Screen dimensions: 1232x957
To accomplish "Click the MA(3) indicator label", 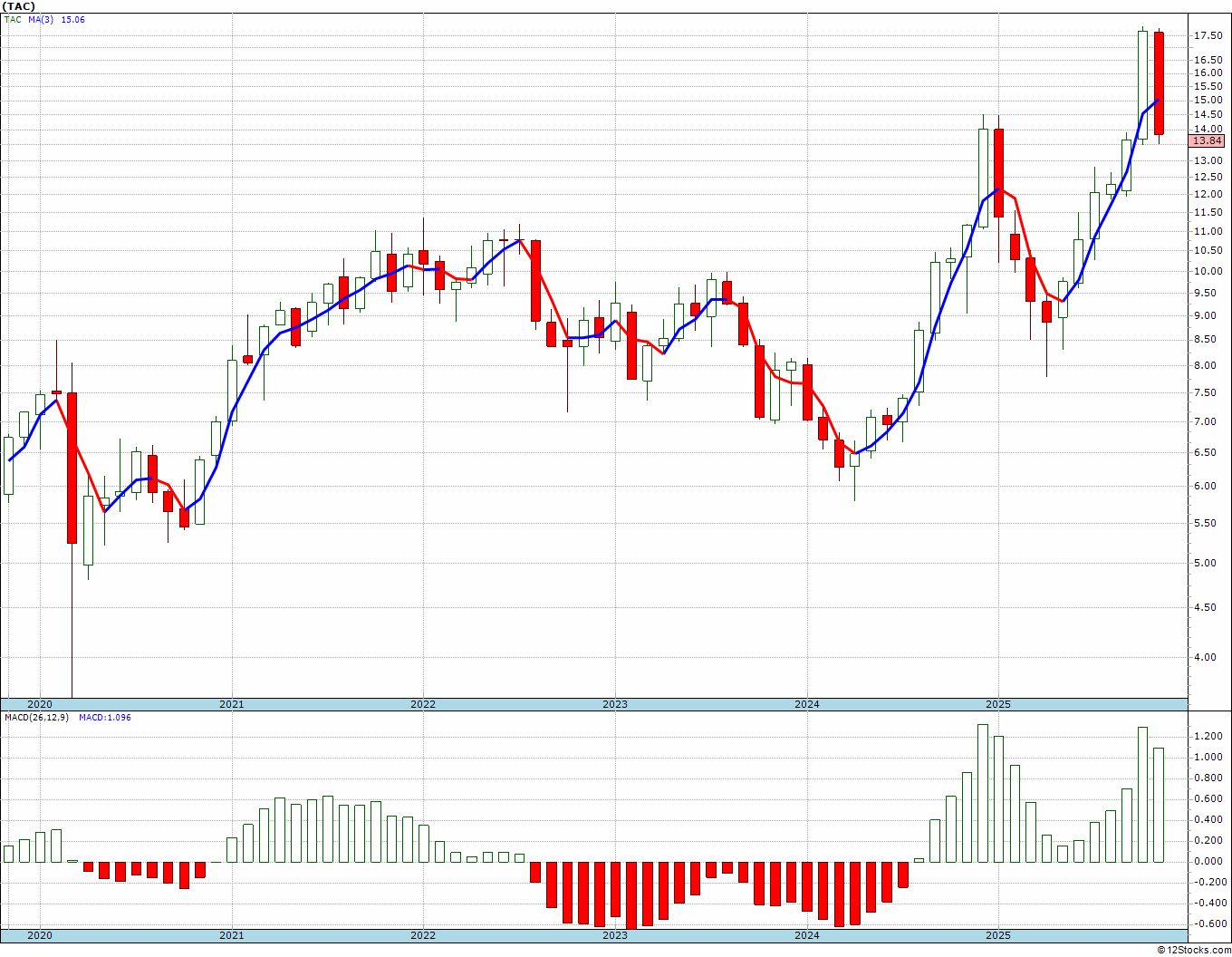I will (41, 19).
